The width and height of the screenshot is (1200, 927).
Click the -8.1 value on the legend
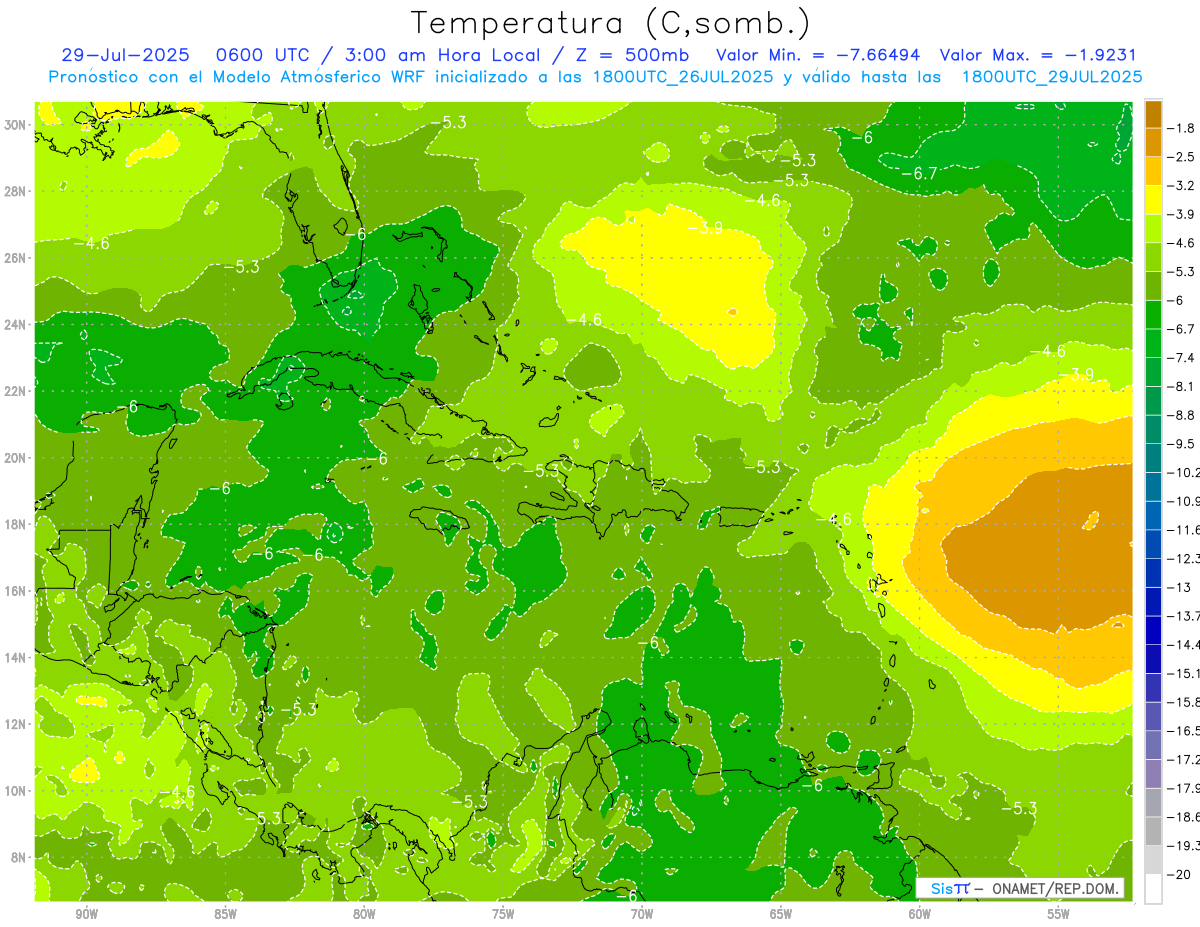[x=1181, y=386]
